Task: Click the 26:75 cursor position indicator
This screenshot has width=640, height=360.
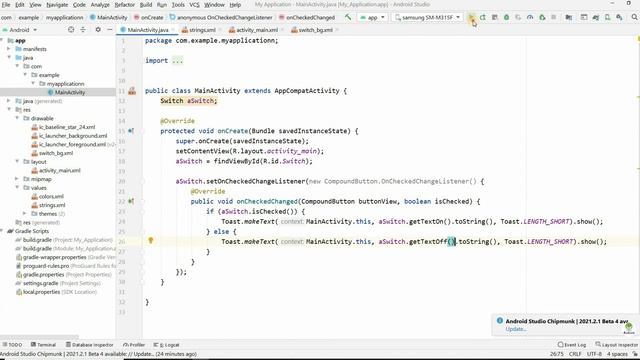Action: (x=556, y=354)
